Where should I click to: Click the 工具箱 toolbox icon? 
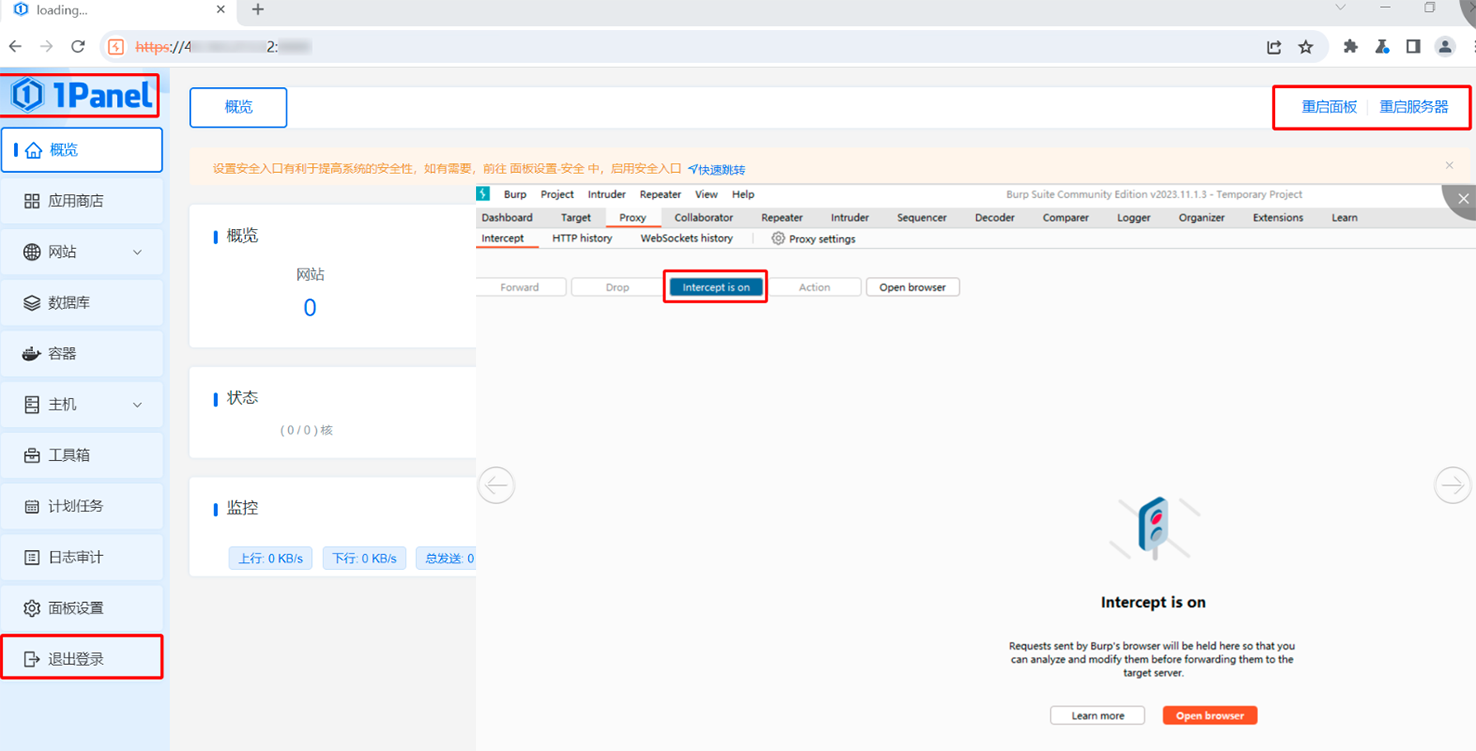tap(32, 456)
